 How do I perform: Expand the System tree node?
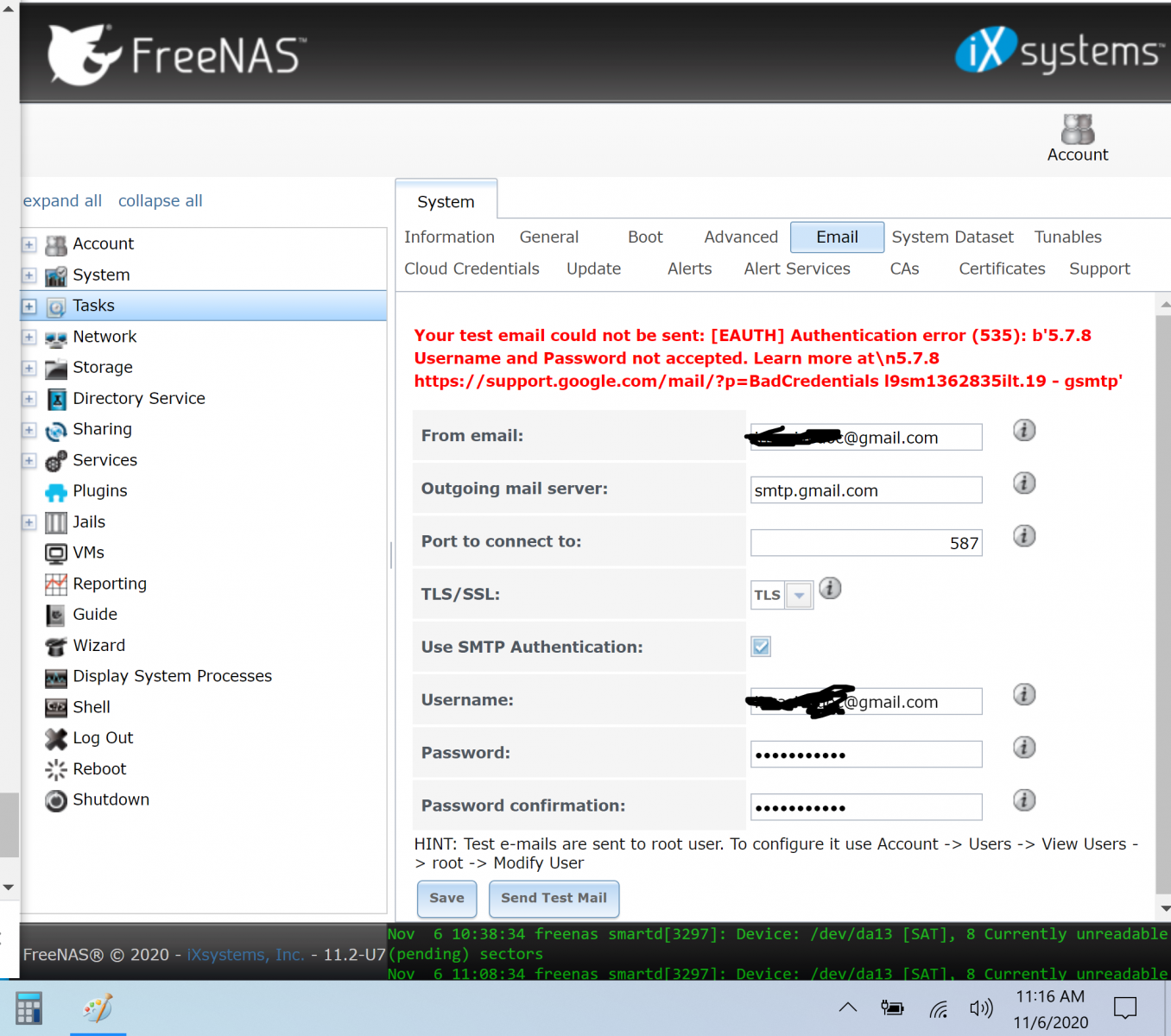click(x=29, y=275)
